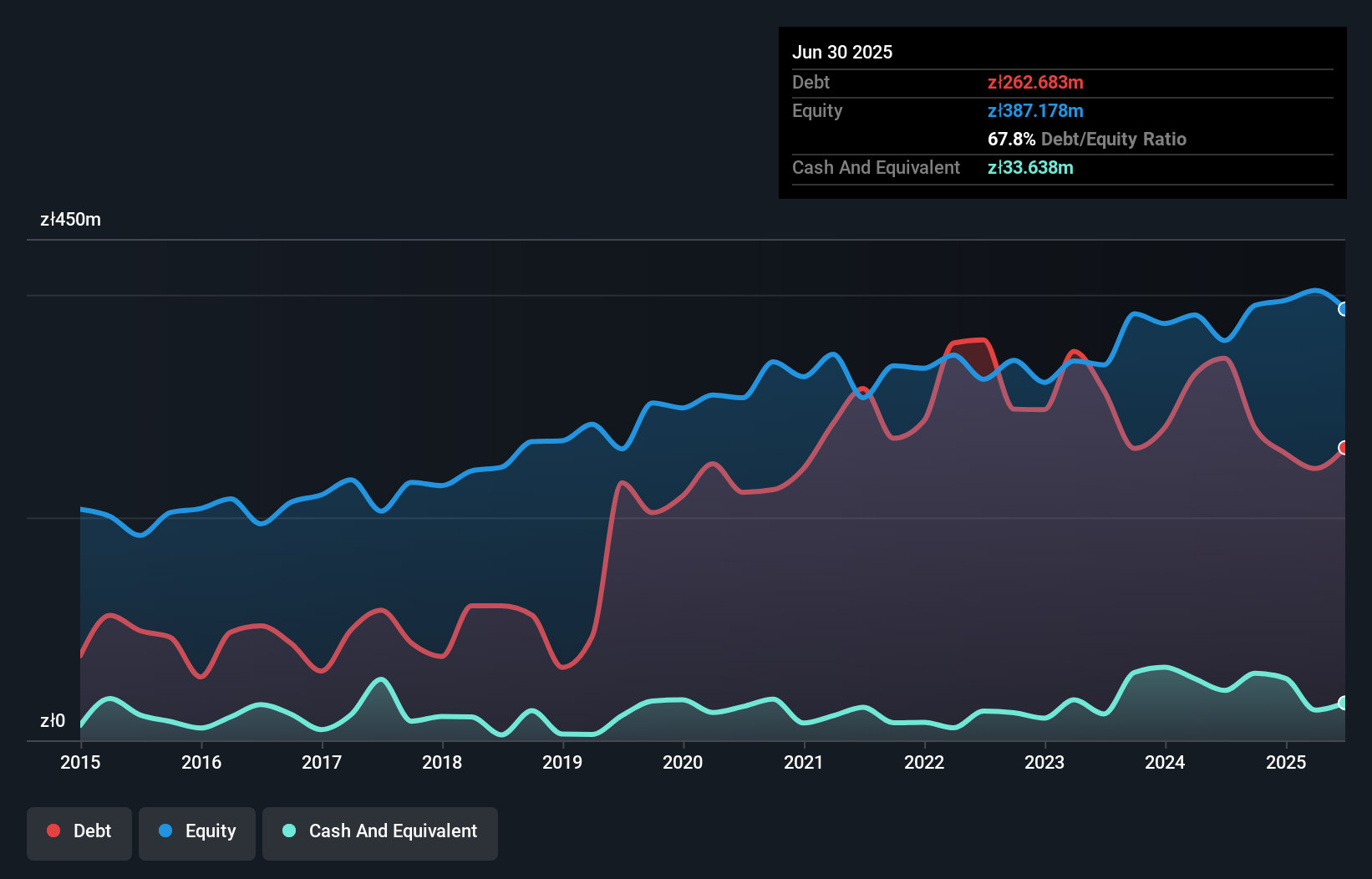Select the 2025 x-axis year label

[x=1286, y=762]
